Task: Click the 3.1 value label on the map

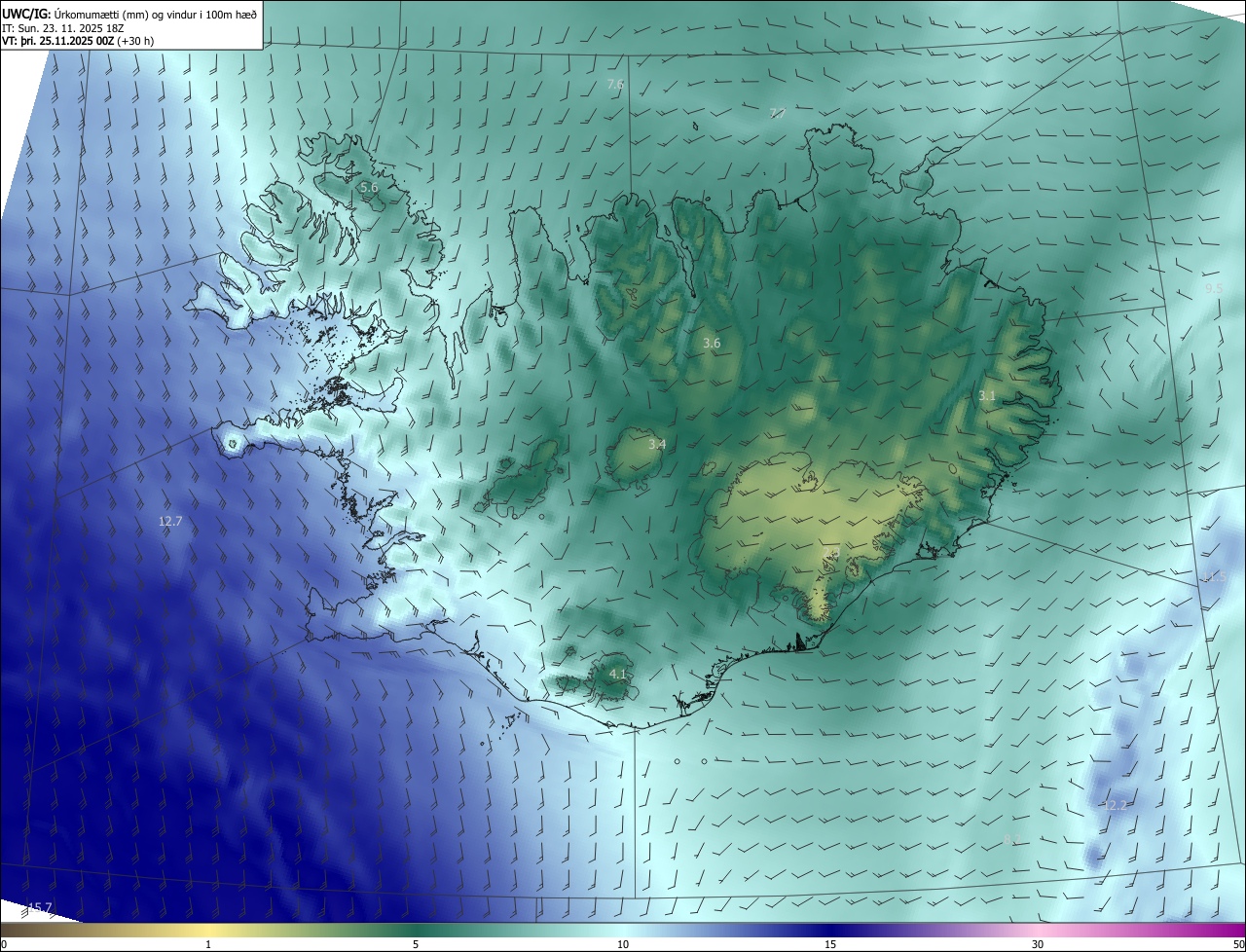Action: tap(987, 396)
